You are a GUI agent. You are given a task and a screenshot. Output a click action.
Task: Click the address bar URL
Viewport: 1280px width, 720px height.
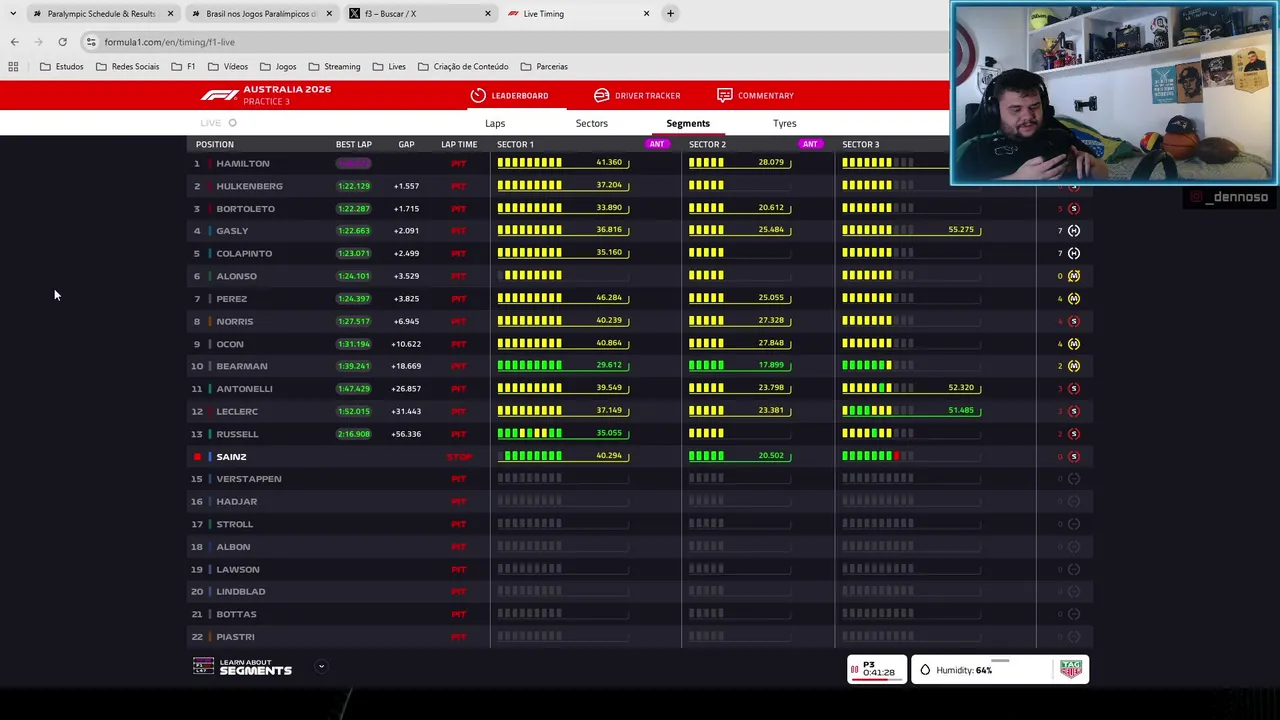(x=169, y=42)
